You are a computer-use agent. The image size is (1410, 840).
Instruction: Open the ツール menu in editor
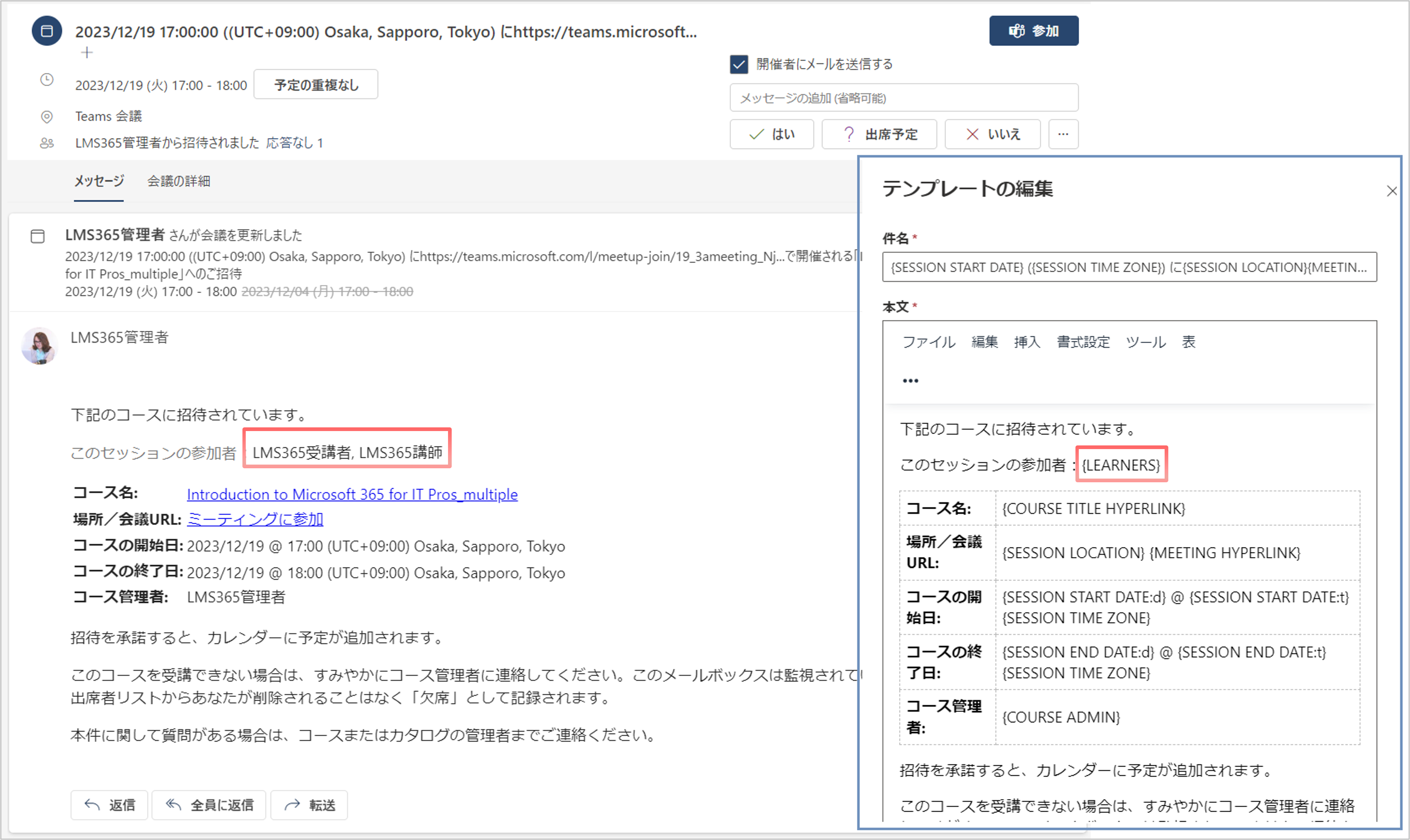tap(1146, 342)
